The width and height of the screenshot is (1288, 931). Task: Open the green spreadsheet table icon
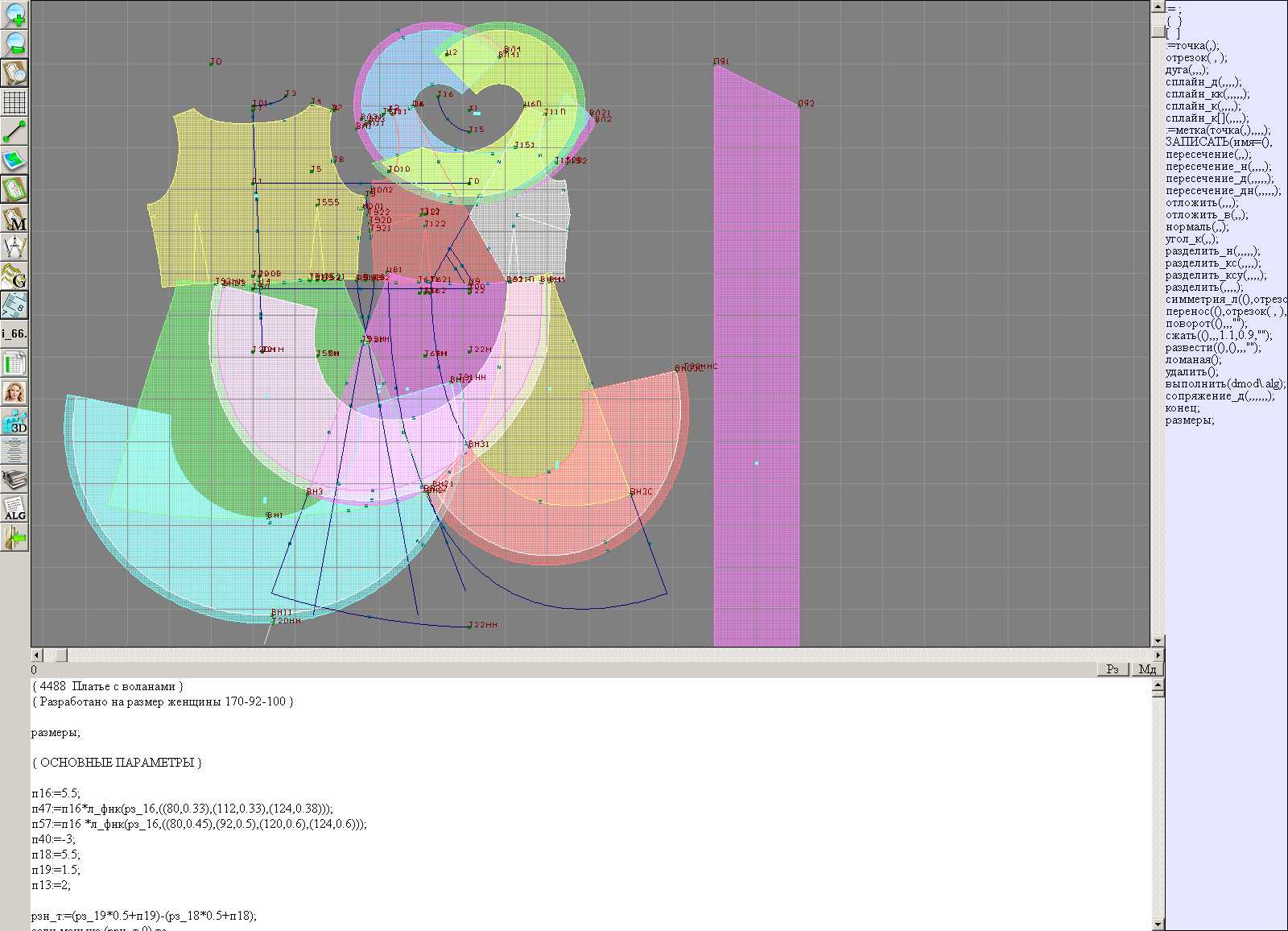[x=14, y=363]
